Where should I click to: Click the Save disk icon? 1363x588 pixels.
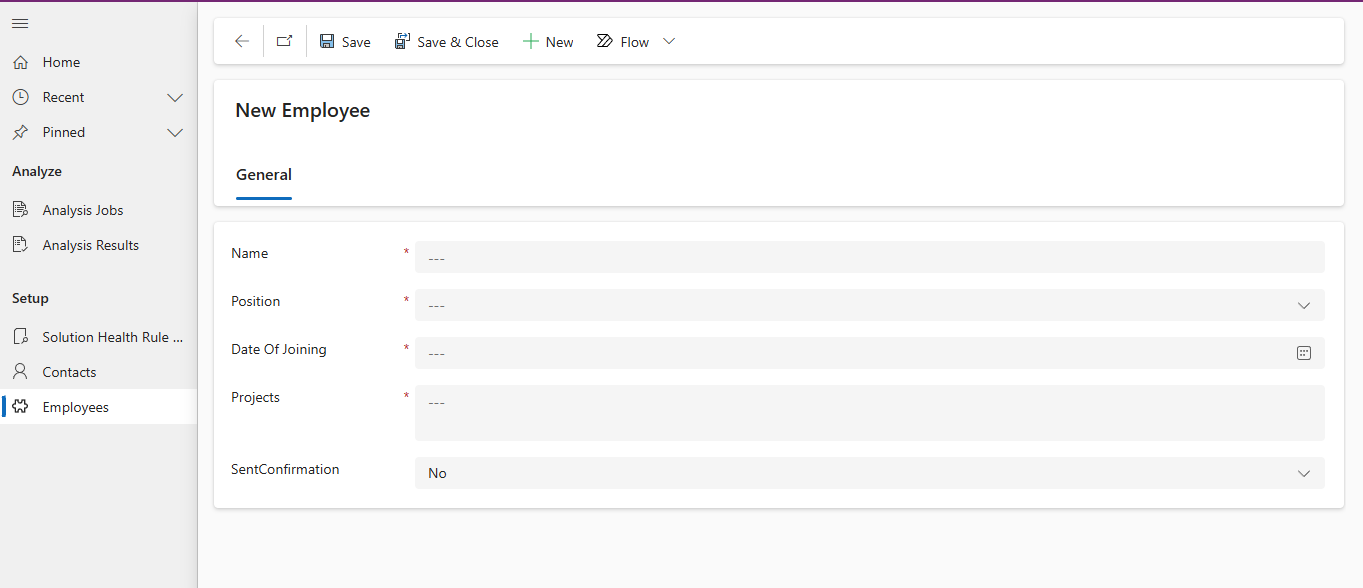(327, 41)
